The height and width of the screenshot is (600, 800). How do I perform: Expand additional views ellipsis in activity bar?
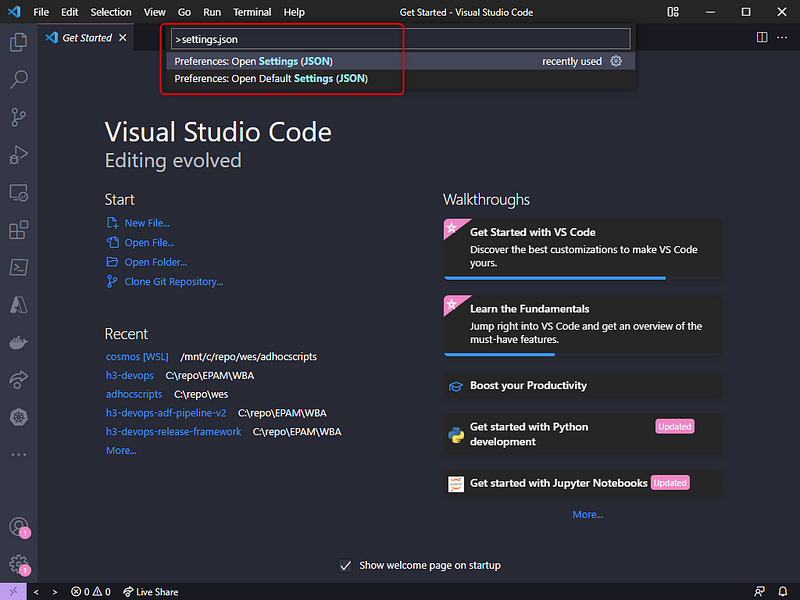click(18, 454)
